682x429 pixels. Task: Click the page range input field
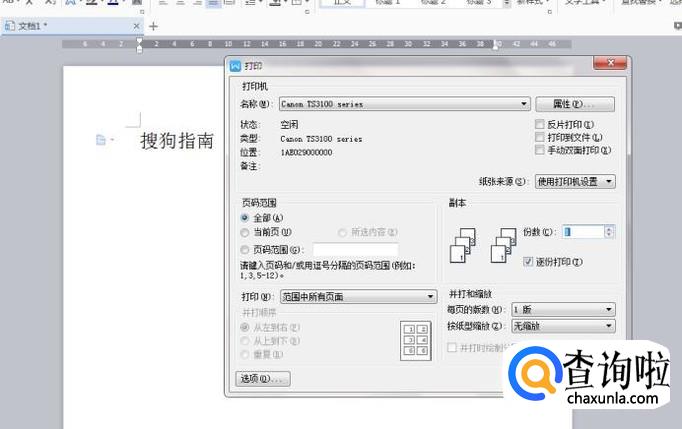point(355,250)
